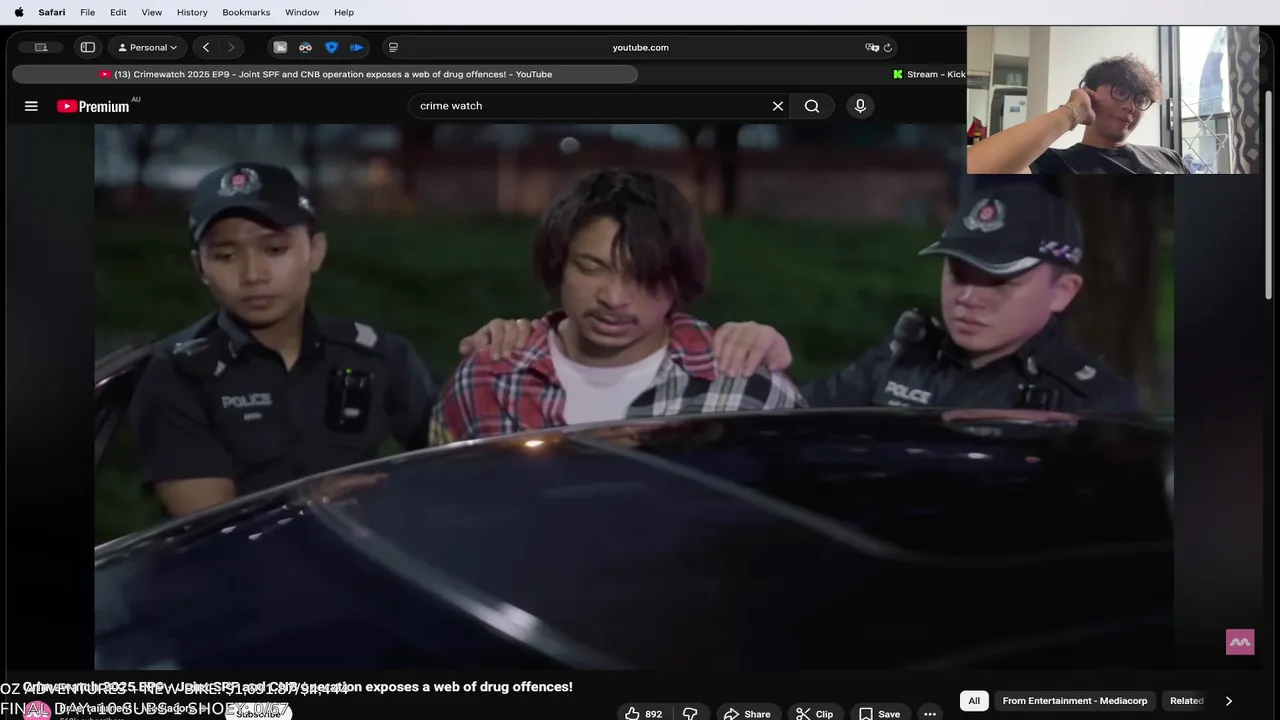
Task: Go back in Safari history
Action: coord(206,47)
